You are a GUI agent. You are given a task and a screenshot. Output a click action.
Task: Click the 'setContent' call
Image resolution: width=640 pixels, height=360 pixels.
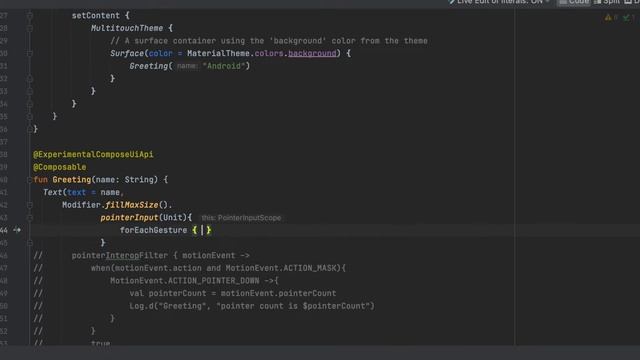[x=96, y=16]
